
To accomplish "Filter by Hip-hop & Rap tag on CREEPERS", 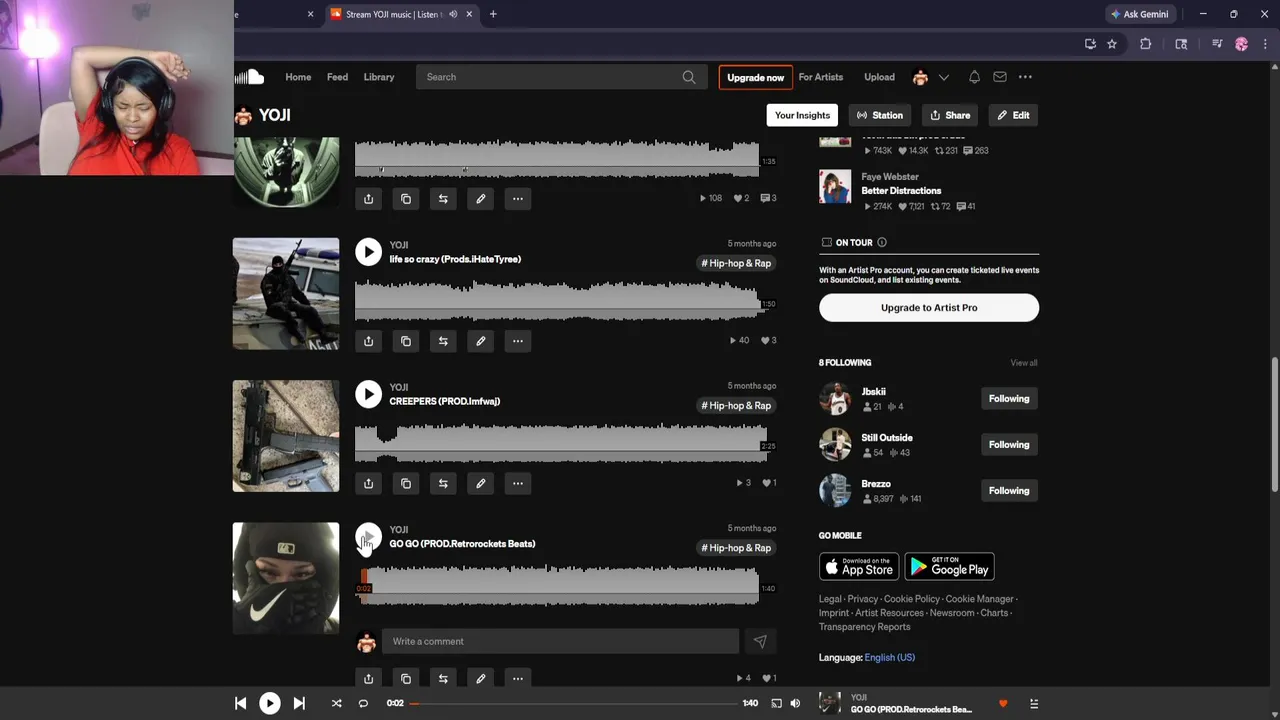I will 737,406.
